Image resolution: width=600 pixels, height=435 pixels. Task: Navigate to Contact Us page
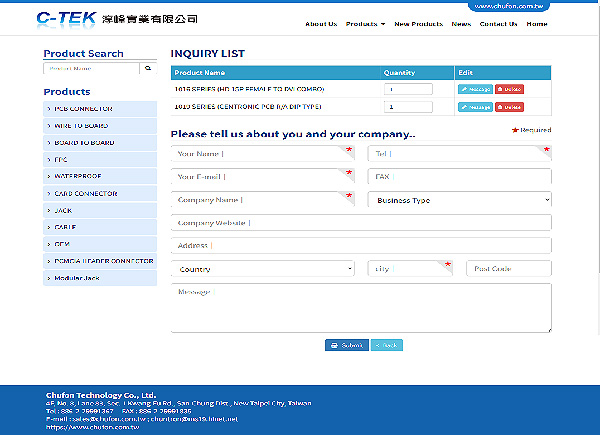pos(498,23)
